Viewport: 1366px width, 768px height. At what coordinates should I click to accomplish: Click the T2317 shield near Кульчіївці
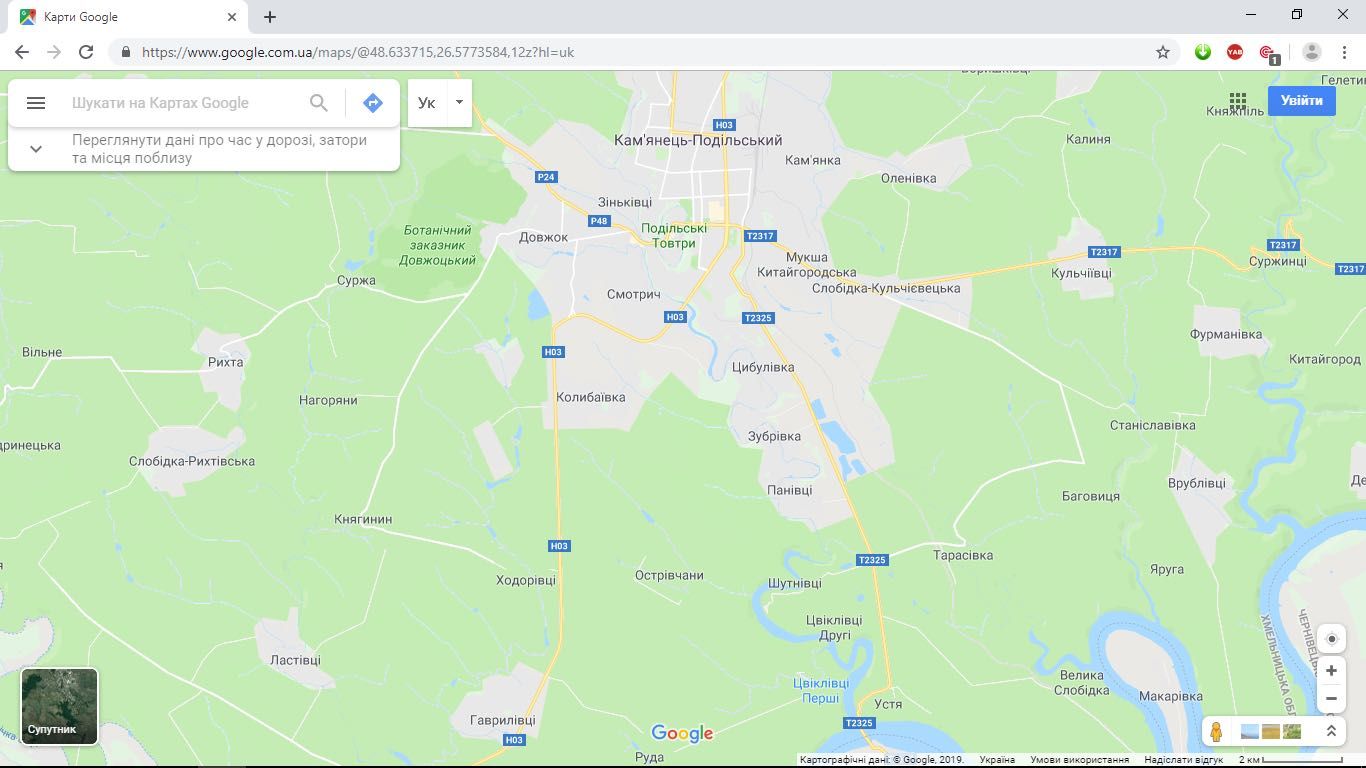coord(1104,252)
